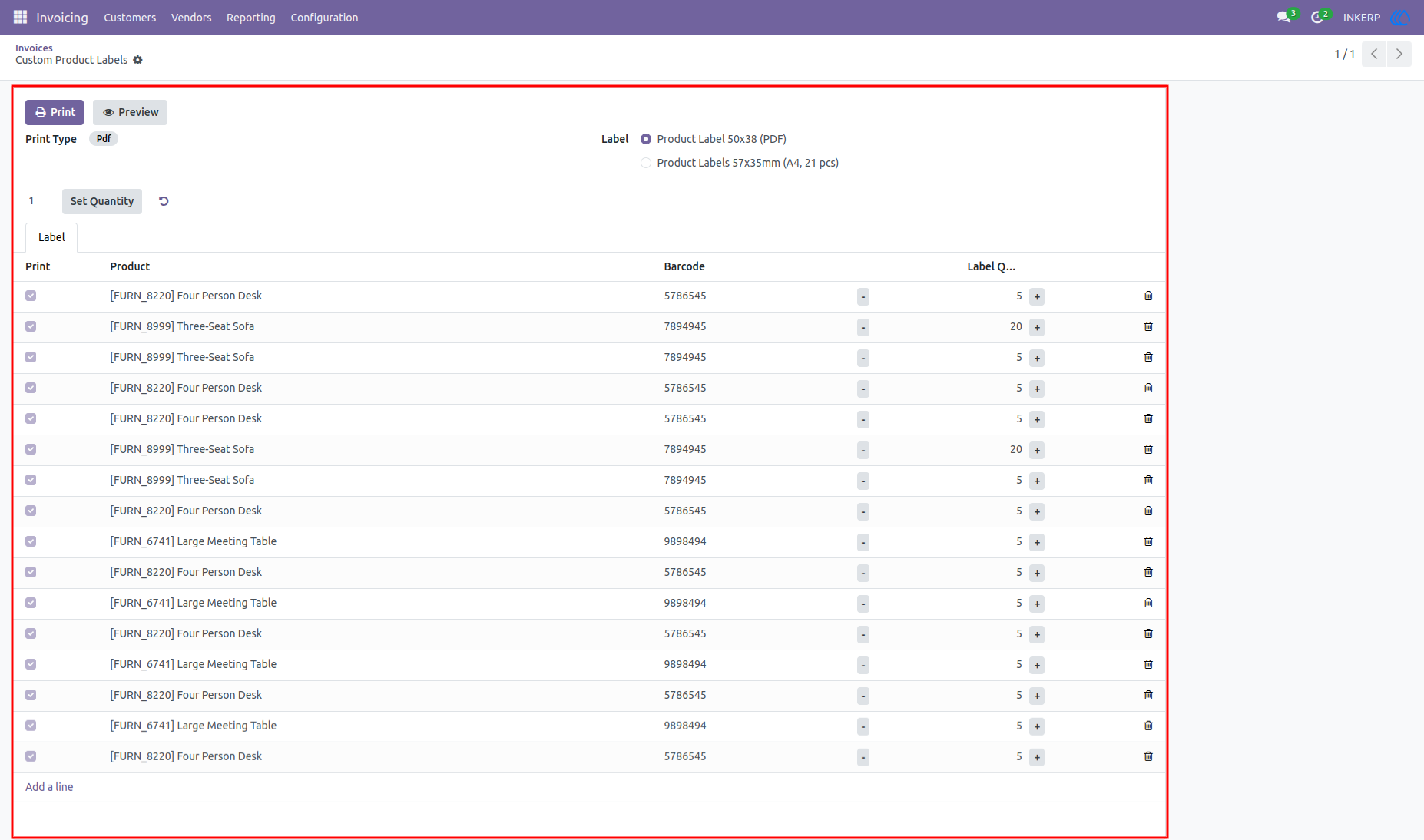
Task: Open the user avatar menu
Action: tap(1400, 17)
